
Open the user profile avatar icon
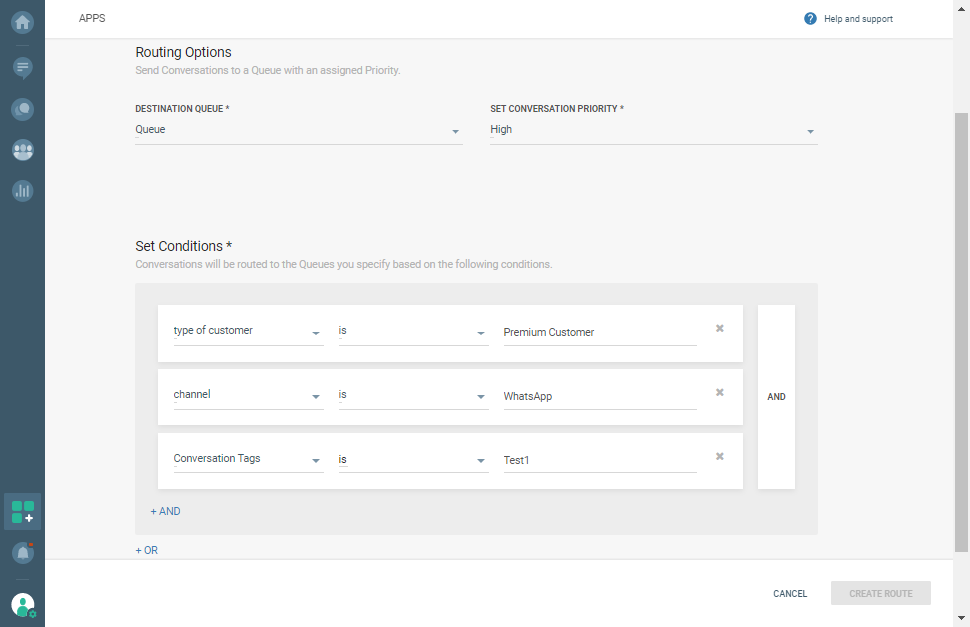22,604
